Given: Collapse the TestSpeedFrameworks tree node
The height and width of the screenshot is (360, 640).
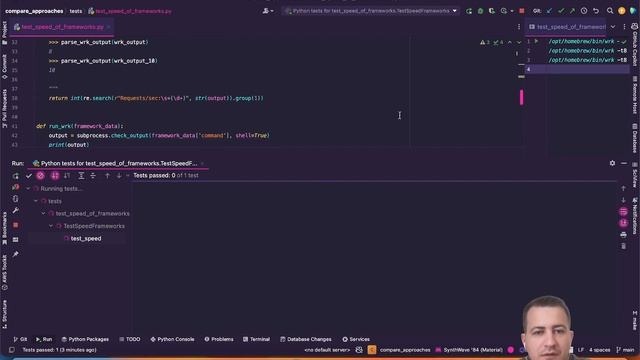Looking at the screenshot, I should pos(51,226).
